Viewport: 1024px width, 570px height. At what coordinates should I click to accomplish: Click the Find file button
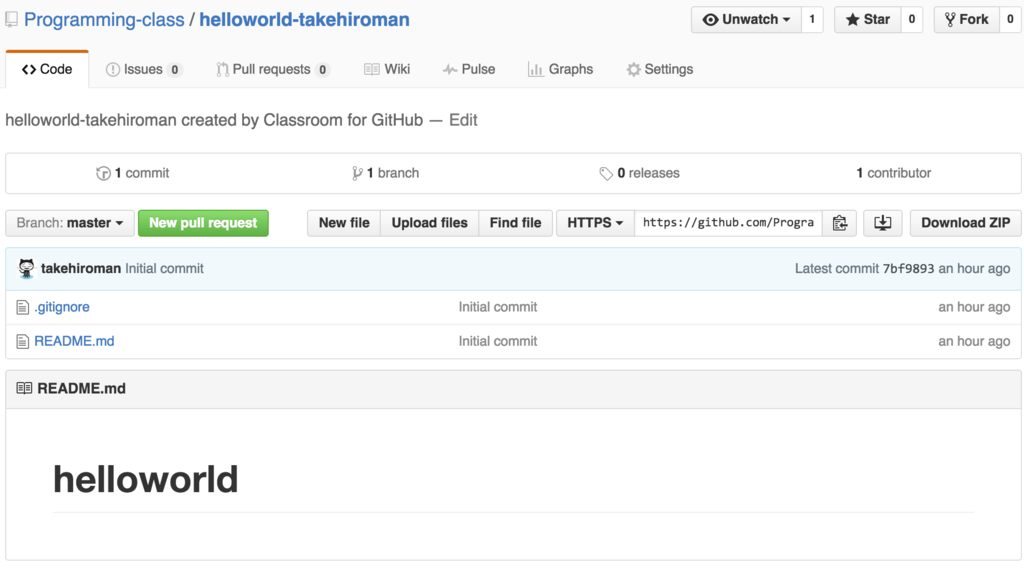(515, 223)
